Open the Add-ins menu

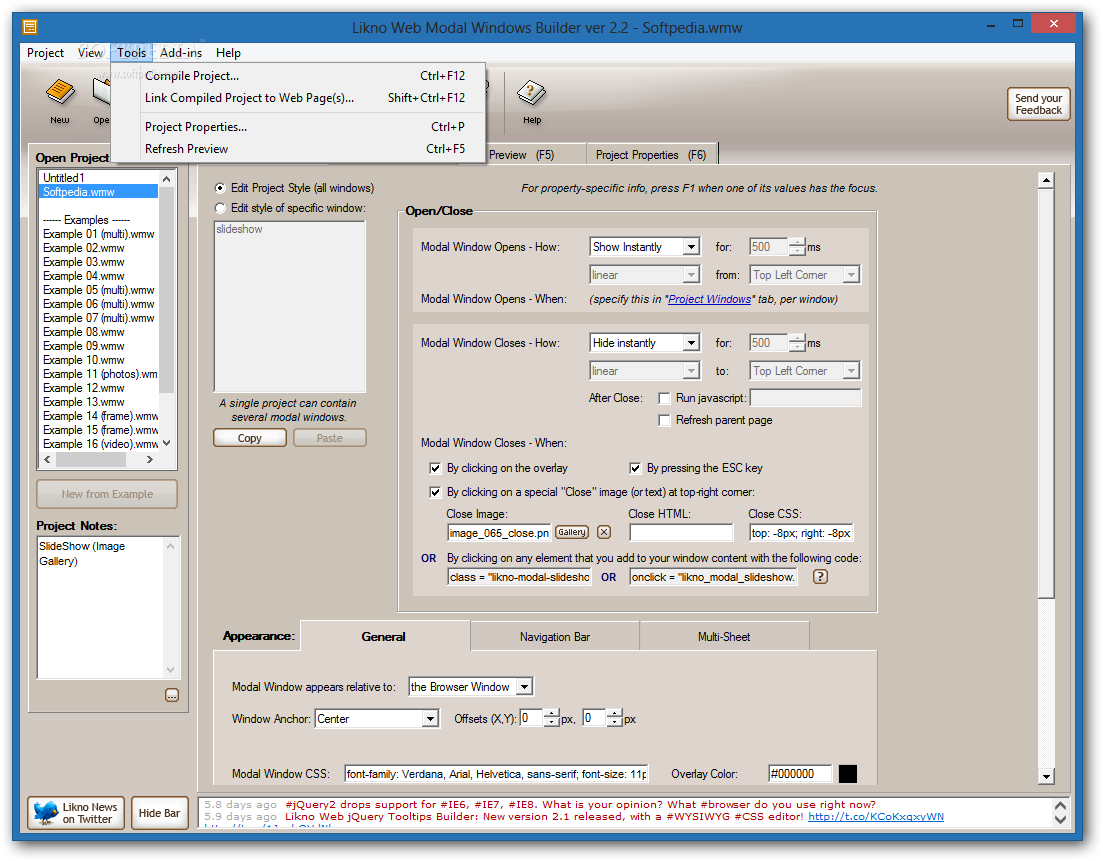point(181,53)
